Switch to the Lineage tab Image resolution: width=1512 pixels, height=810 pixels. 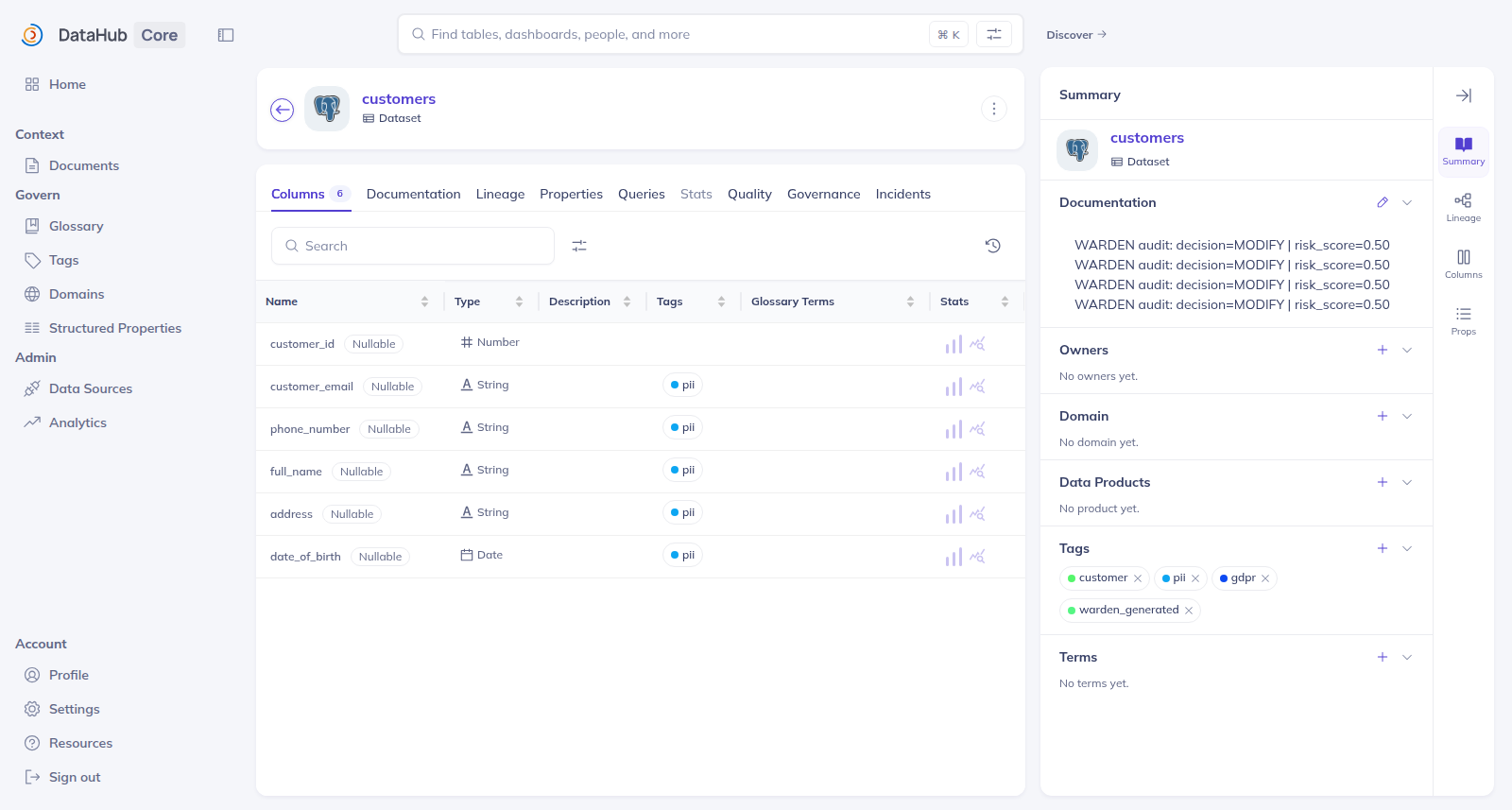click(500, 194)
